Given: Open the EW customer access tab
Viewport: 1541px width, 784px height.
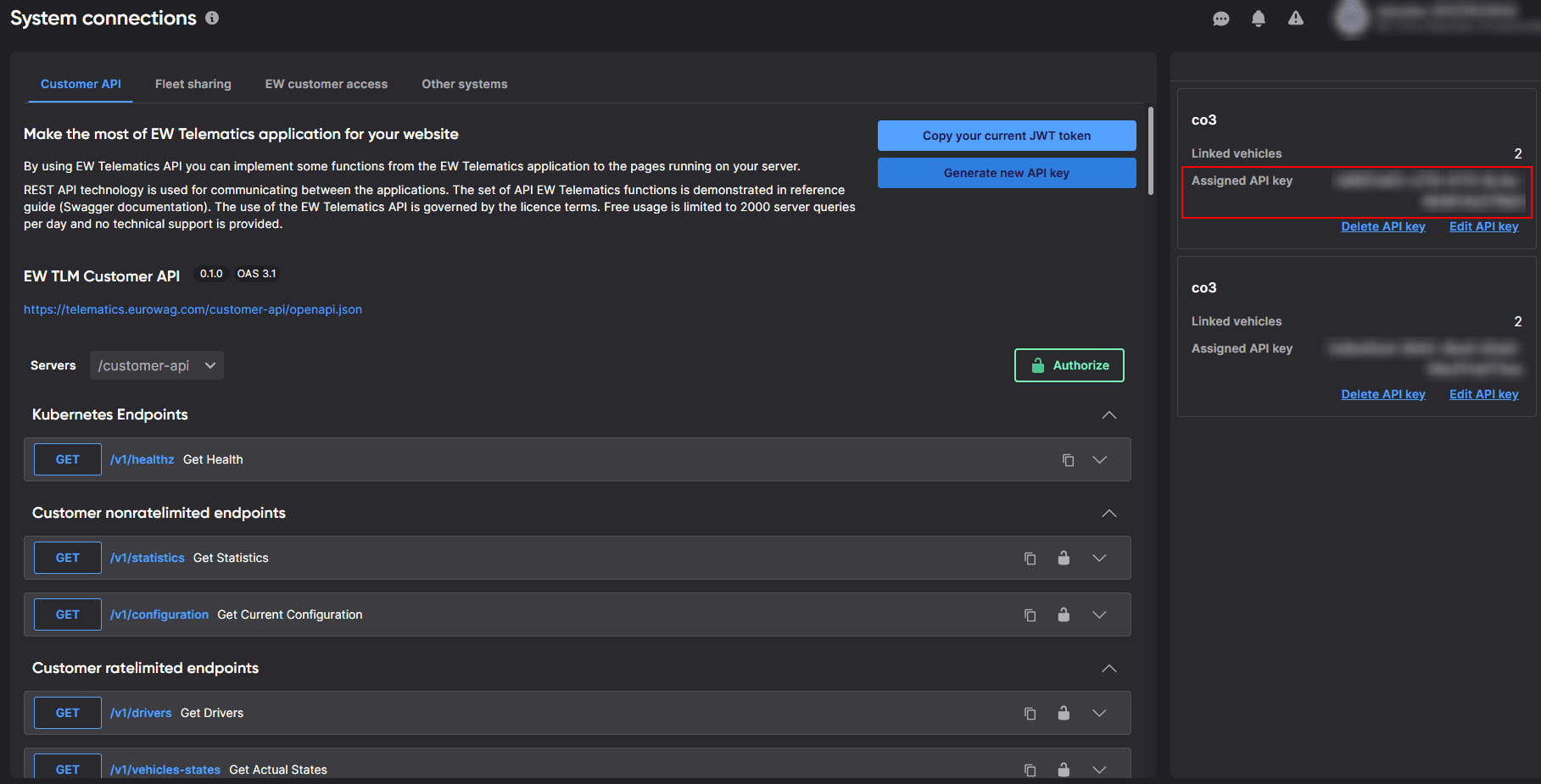Looking at the screenshot, I should click(327, 84).
